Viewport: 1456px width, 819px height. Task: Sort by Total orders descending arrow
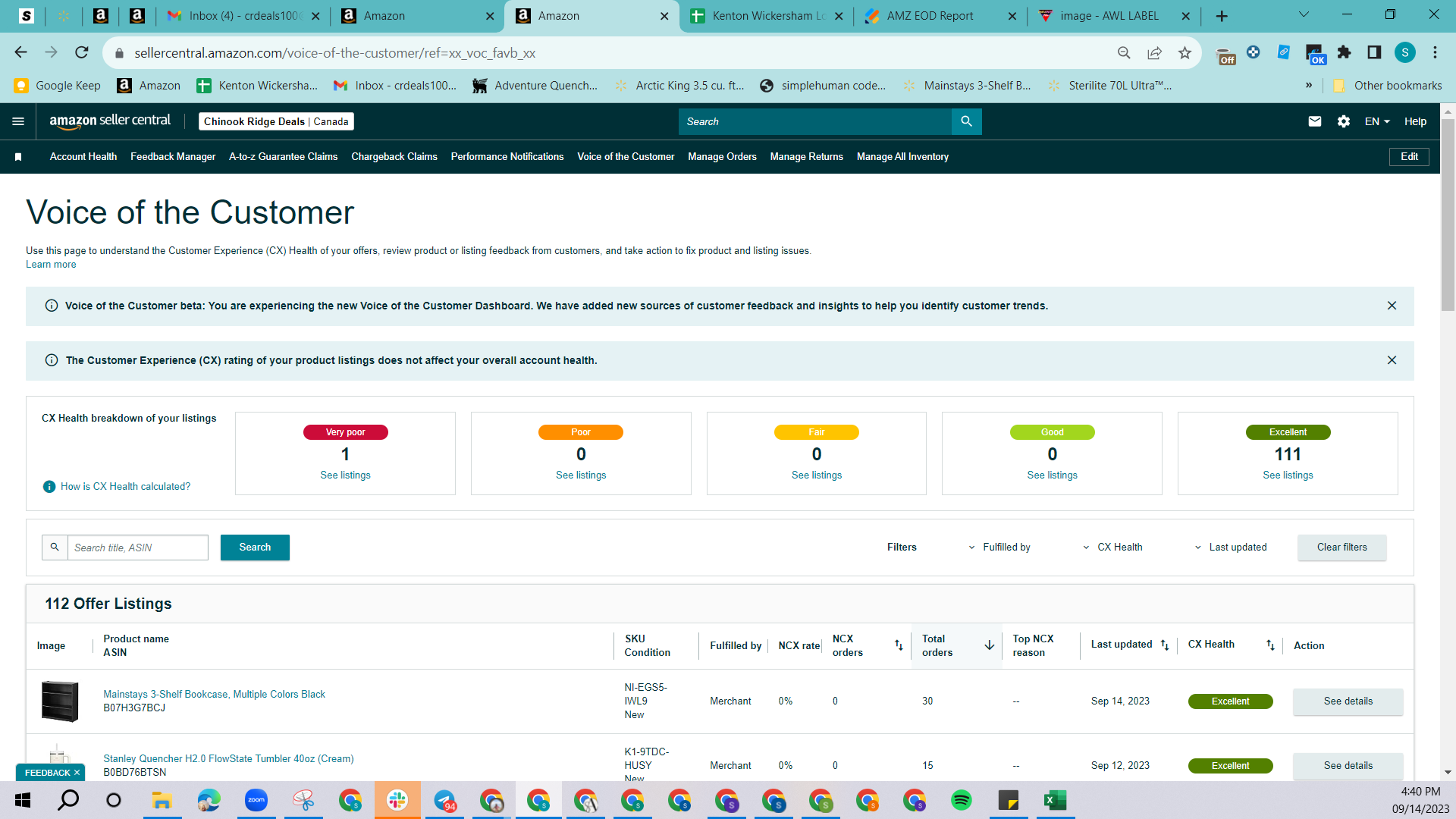[x=990, y=645]
